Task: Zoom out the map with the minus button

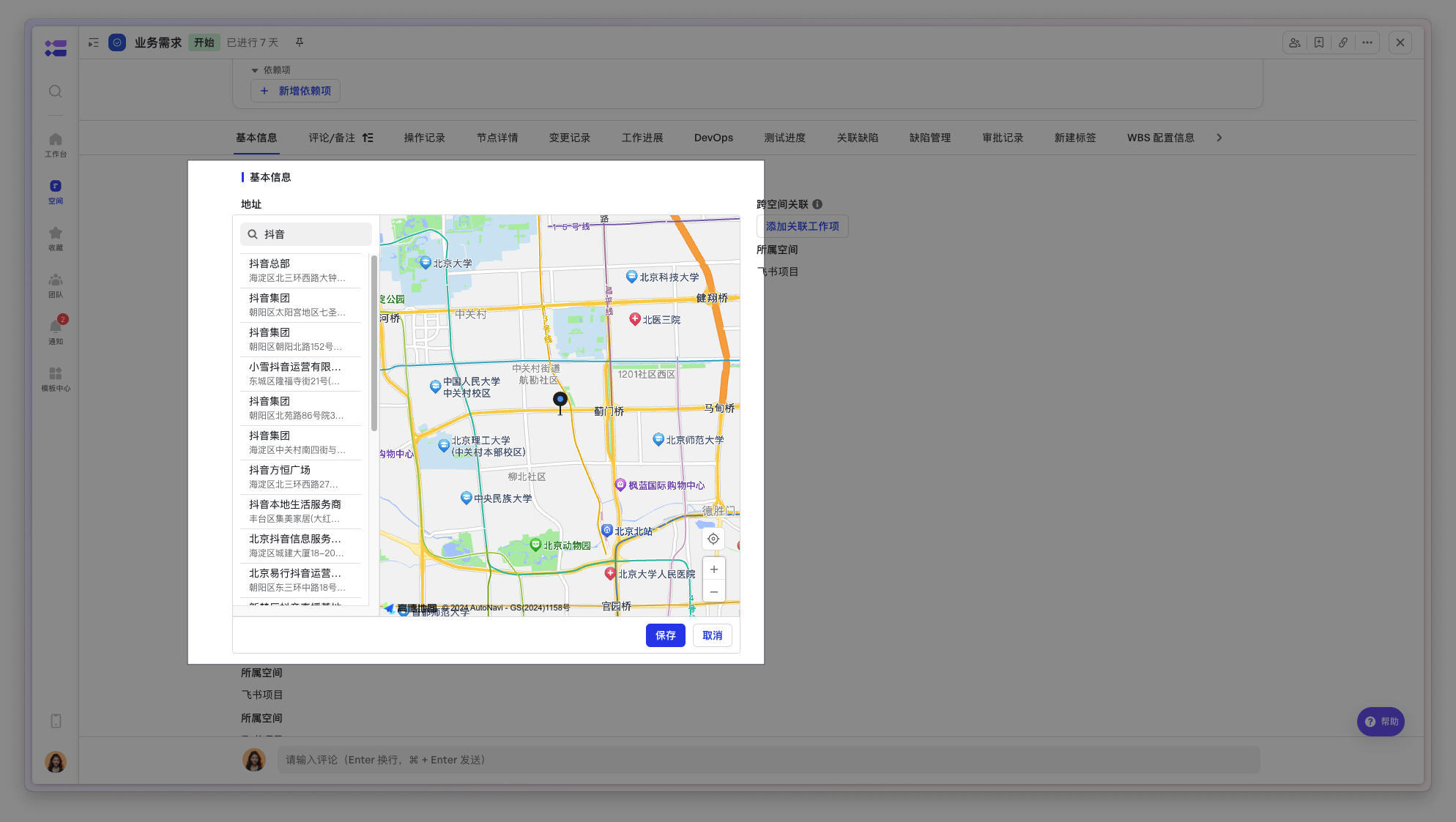Action: click(x=714, y=591)
